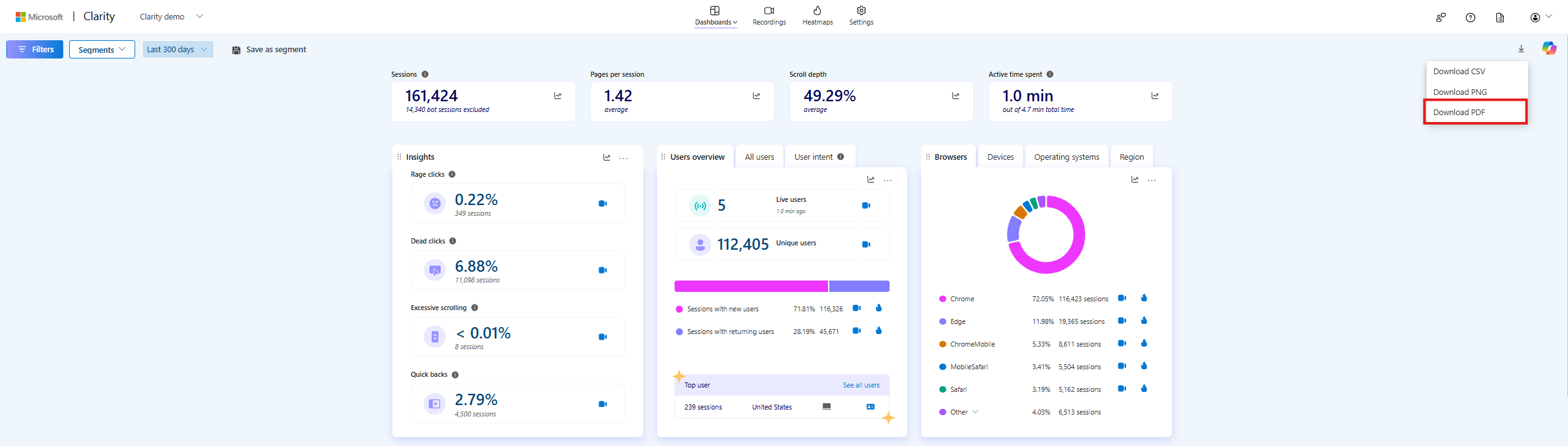
Task: View recordings for ChromeMobile sessions
Action: [x=1122, y=343]
